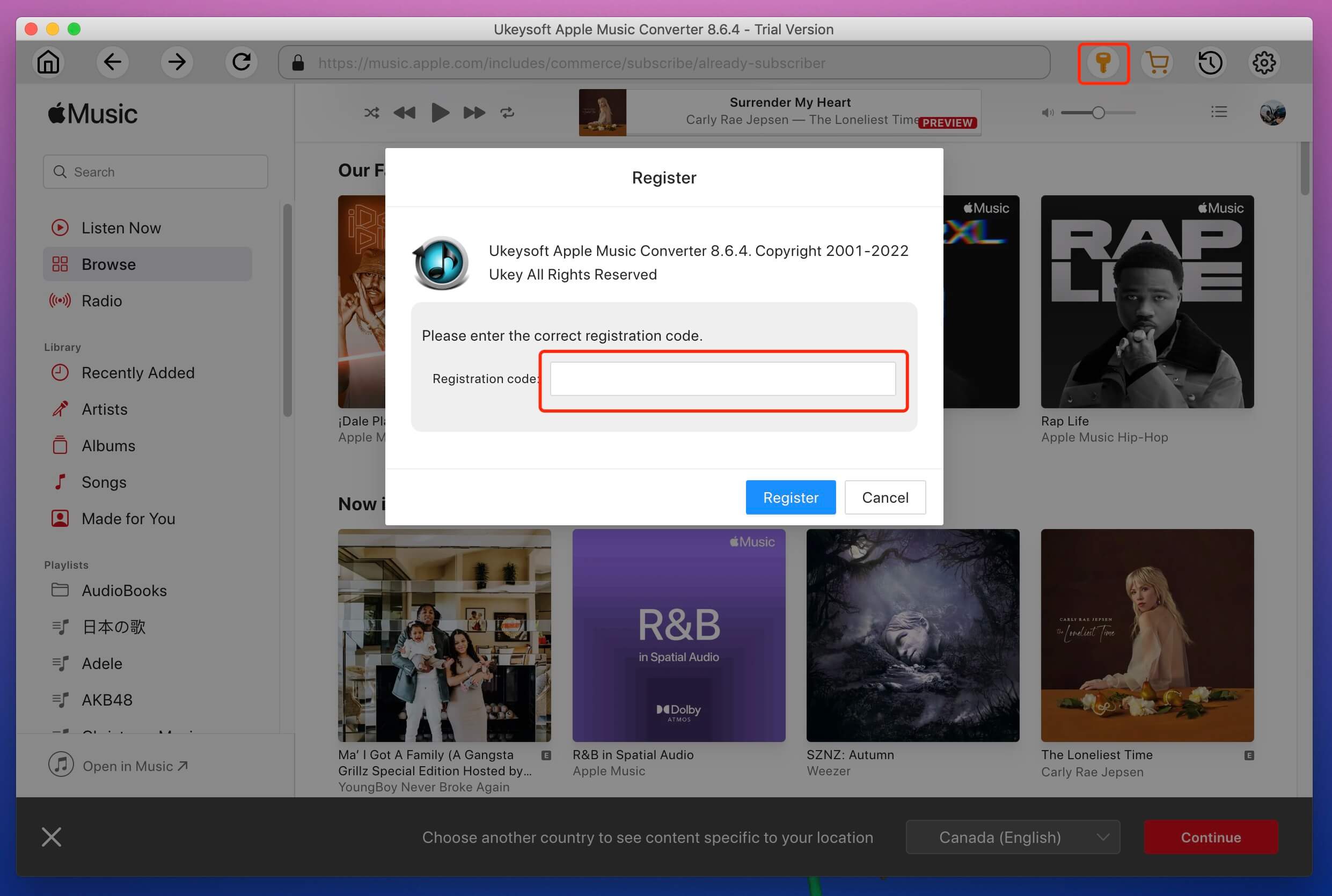Click the Register button to submit code
Screen dimensions: 1332x896
click(791, 497)
